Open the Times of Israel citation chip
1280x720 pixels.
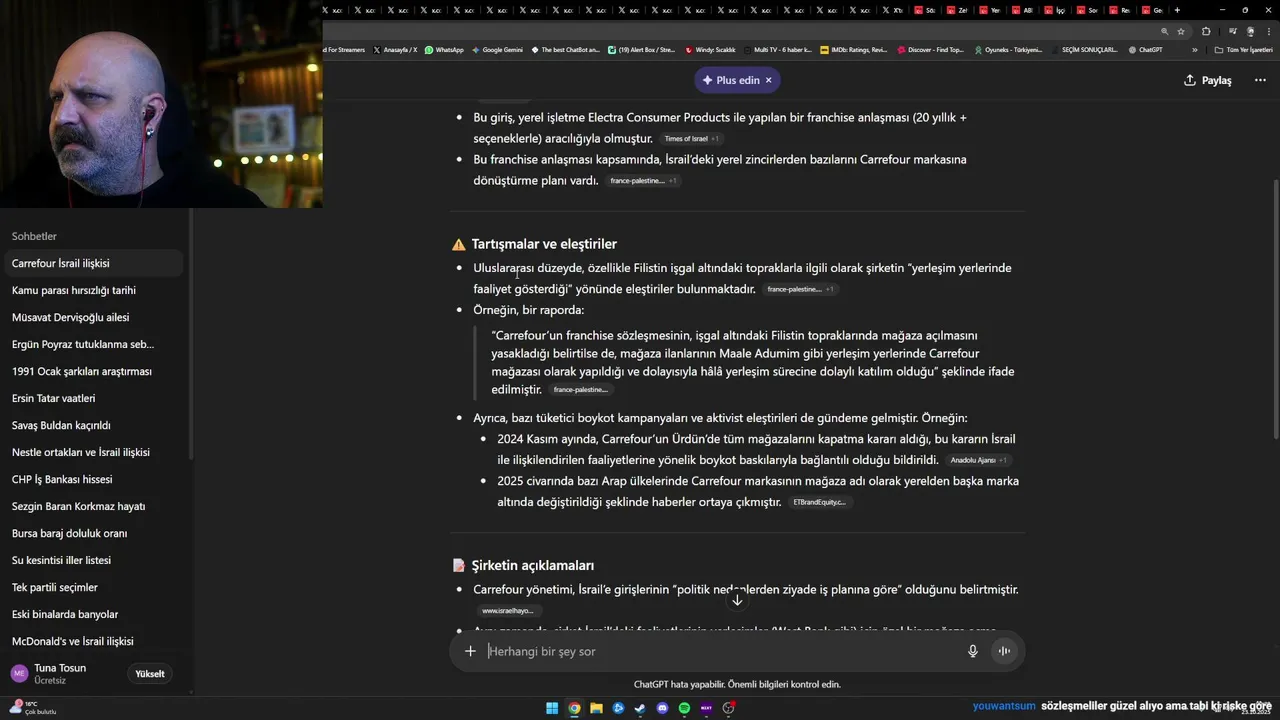(x=691, y=139)
